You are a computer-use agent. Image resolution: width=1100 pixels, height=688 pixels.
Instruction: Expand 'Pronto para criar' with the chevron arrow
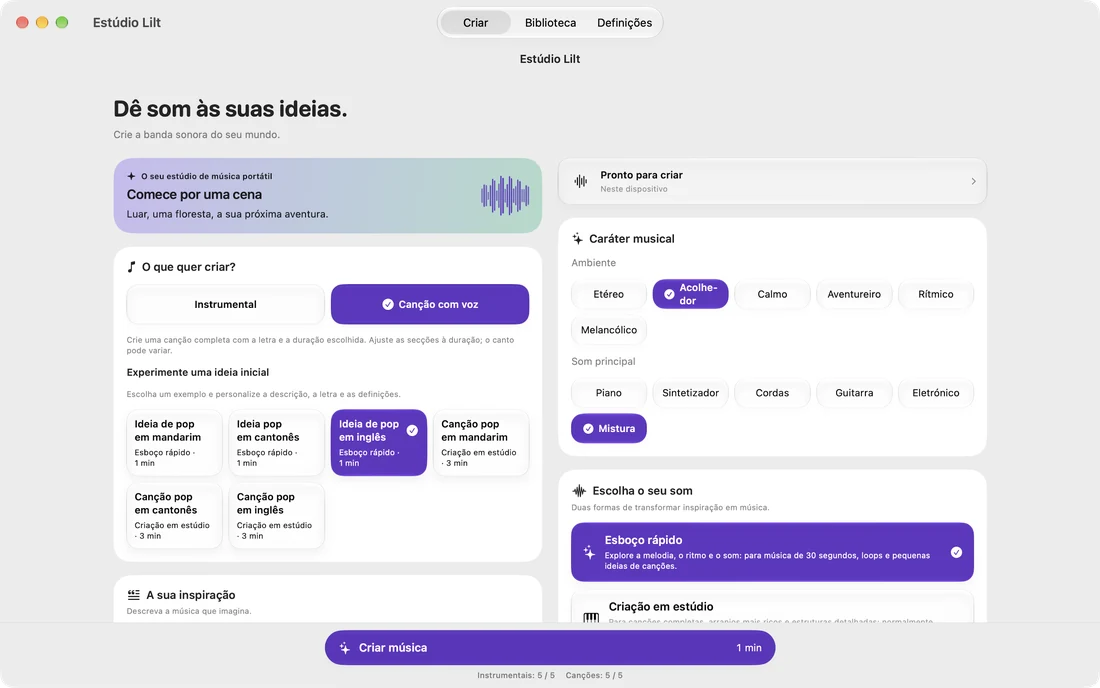pyautogui.click(x=973, y=182)
